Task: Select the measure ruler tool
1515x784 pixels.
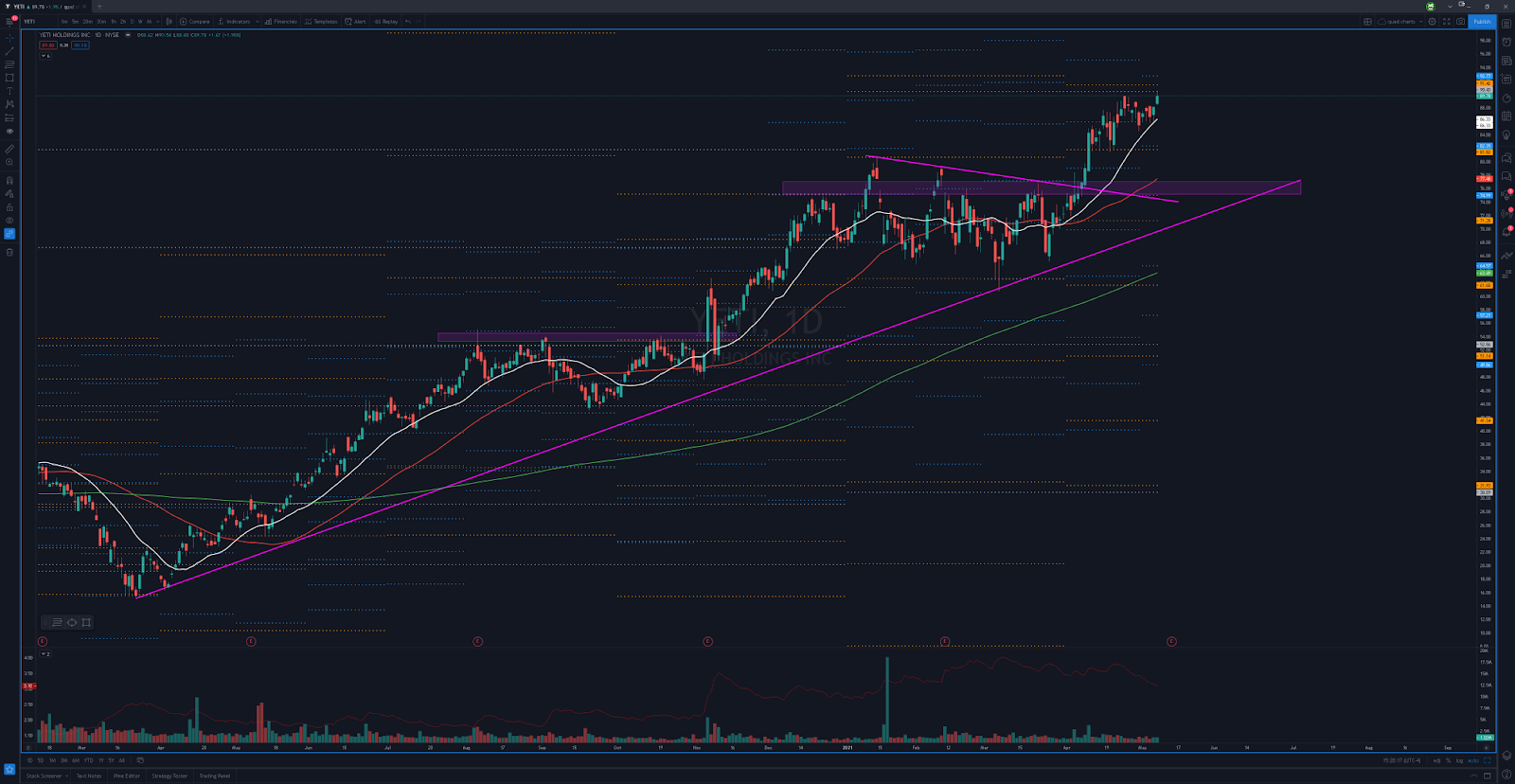Action: tap(9, 149)
